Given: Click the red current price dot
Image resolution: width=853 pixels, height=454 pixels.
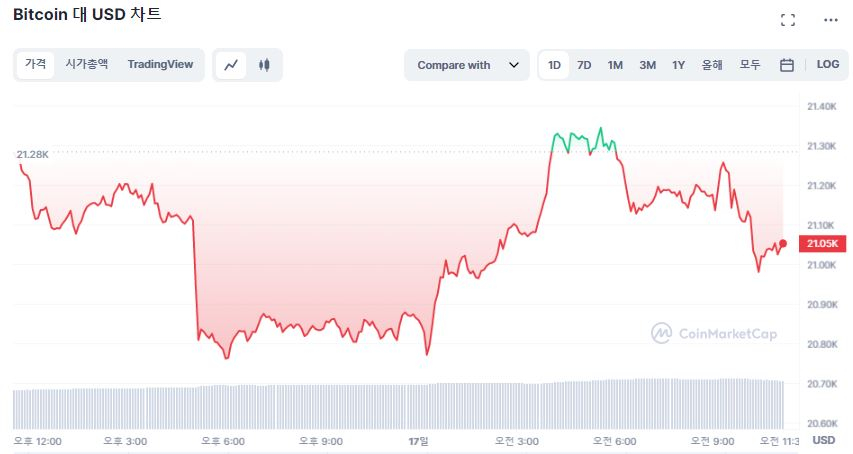Looking at the screenshot, I should (x=783, y=243).
